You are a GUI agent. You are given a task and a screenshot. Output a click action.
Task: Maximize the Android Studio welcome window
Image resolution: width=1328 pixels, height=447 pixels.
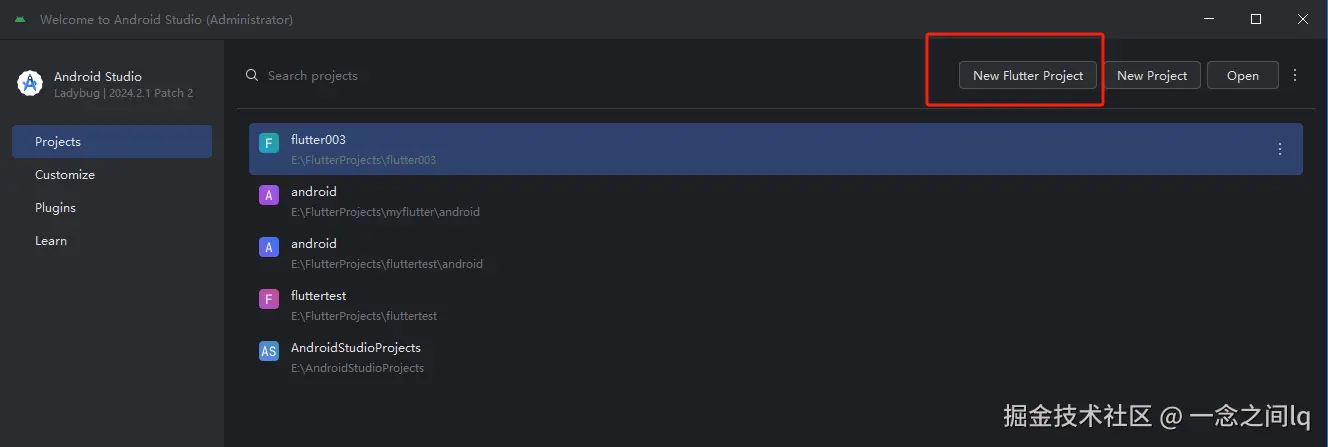point(1256,19)
